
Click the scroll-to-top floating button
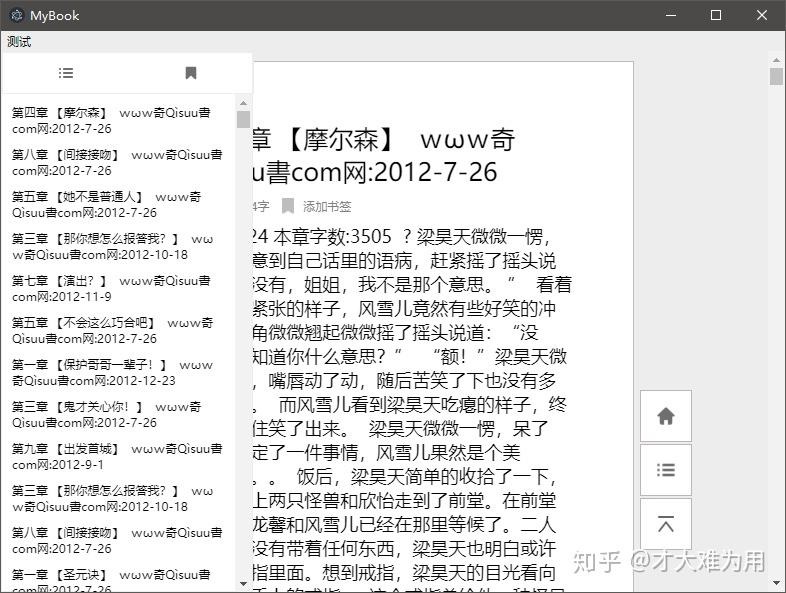pyautogui.click(x=666, y=524)
